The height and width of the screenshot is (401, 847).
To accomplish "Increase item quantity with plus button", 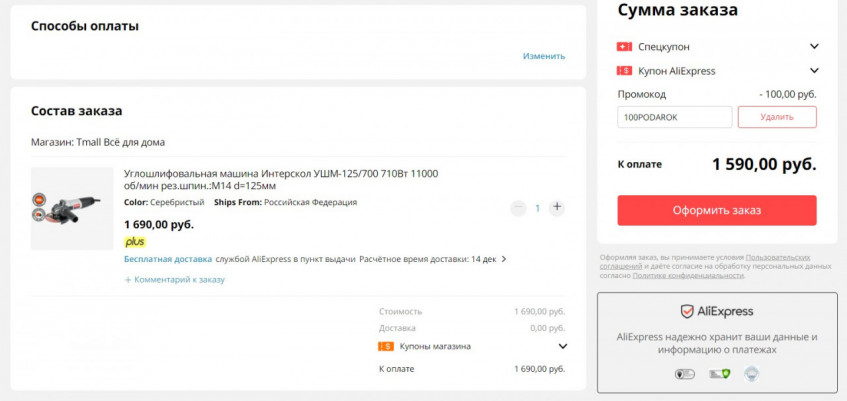I will [x=557, y=208].
